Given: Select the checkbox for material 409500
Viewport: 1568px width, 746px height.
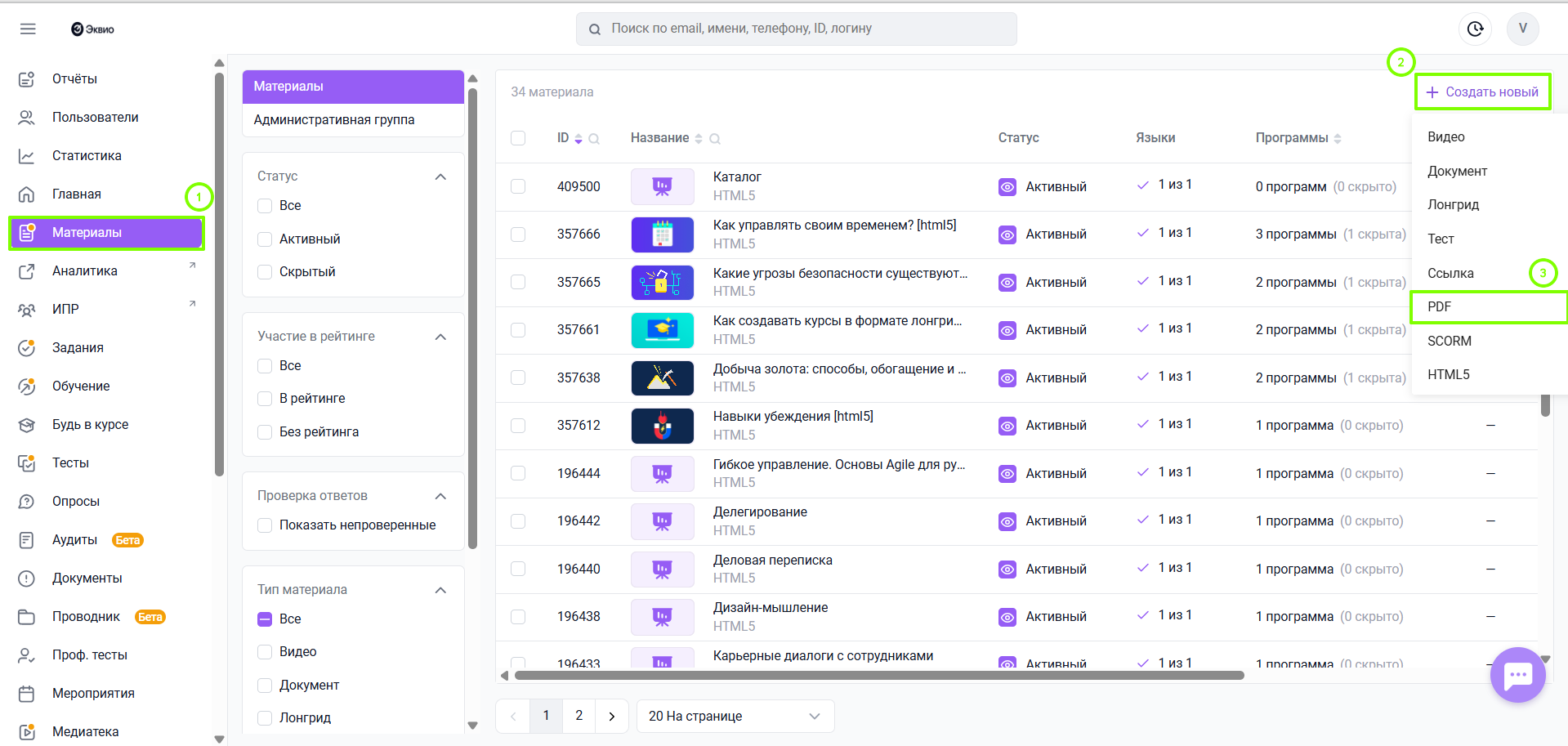Looking at the screenshot, I should [x=518, y=186].
